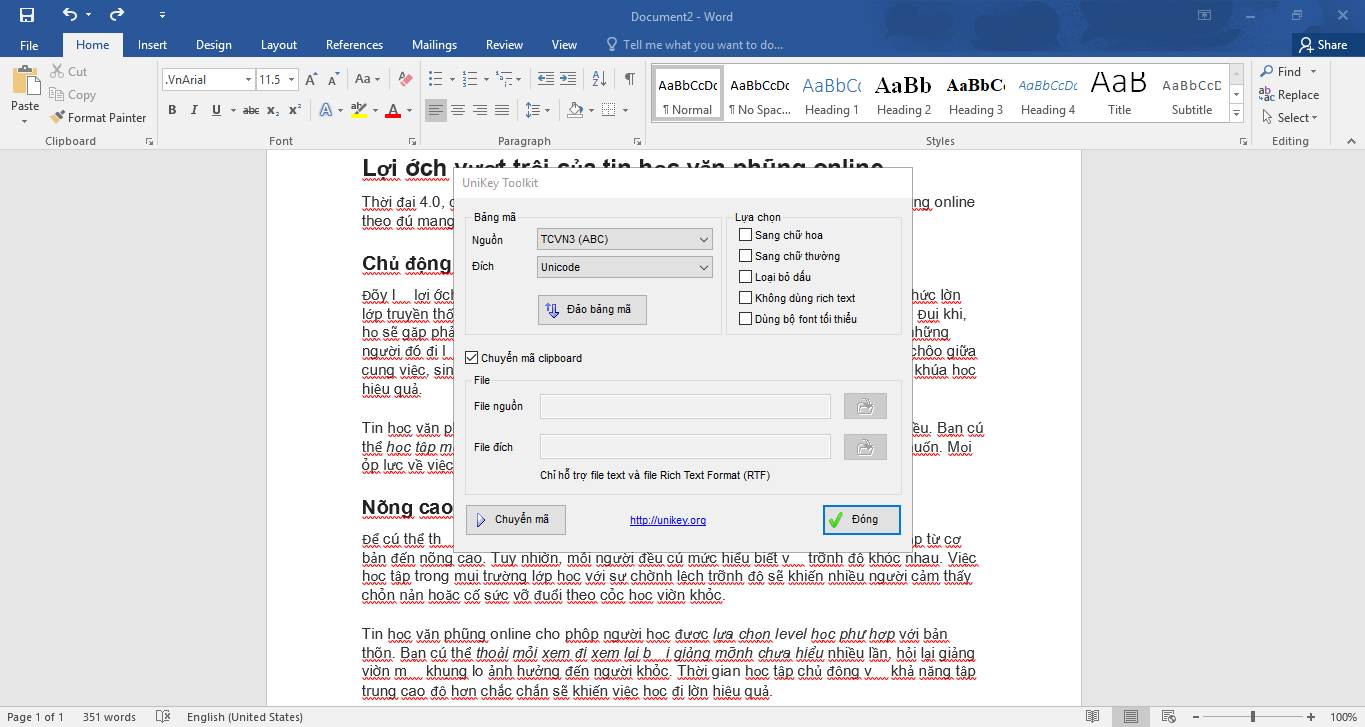Uncheck Chuyển mã clipboard checkbox
The image size is (1365, 727).
coord(472,358)
